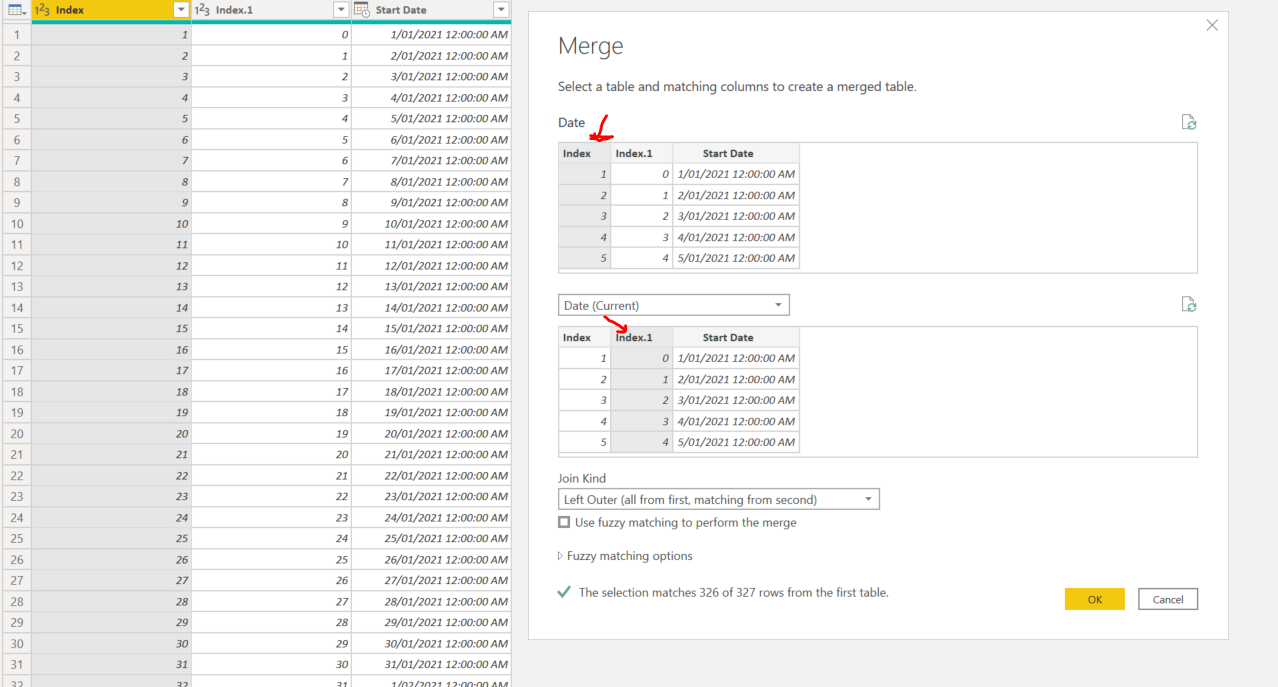Click 5/01/2021 12:00:00 AM in second merge table

pyautogui.click(x=736, y=442)
